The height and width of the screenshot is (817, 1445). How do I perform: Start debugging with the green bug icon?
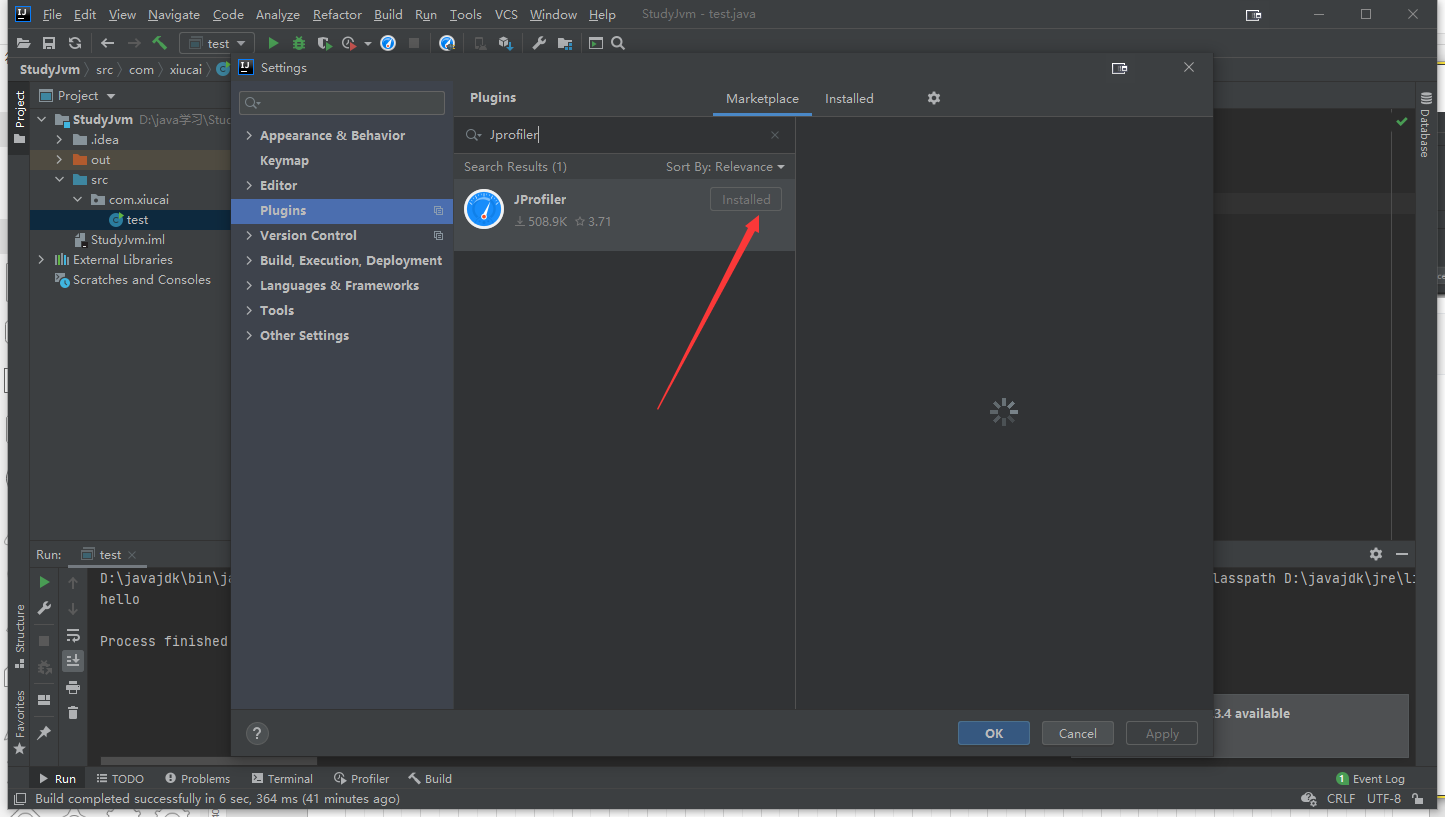[299, 43]
